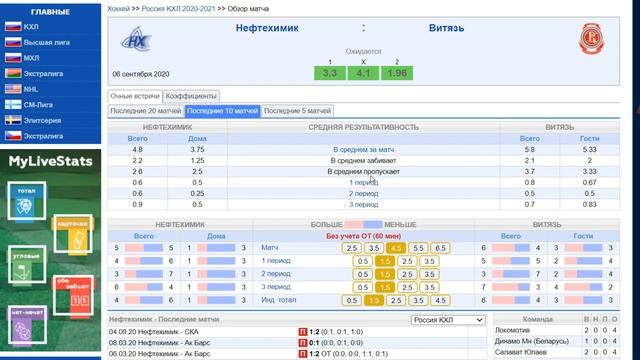The width and height of the screenshot is (640, 360).
Task: Click the USA flag beside NHL
Action: (x=13, y=89)
